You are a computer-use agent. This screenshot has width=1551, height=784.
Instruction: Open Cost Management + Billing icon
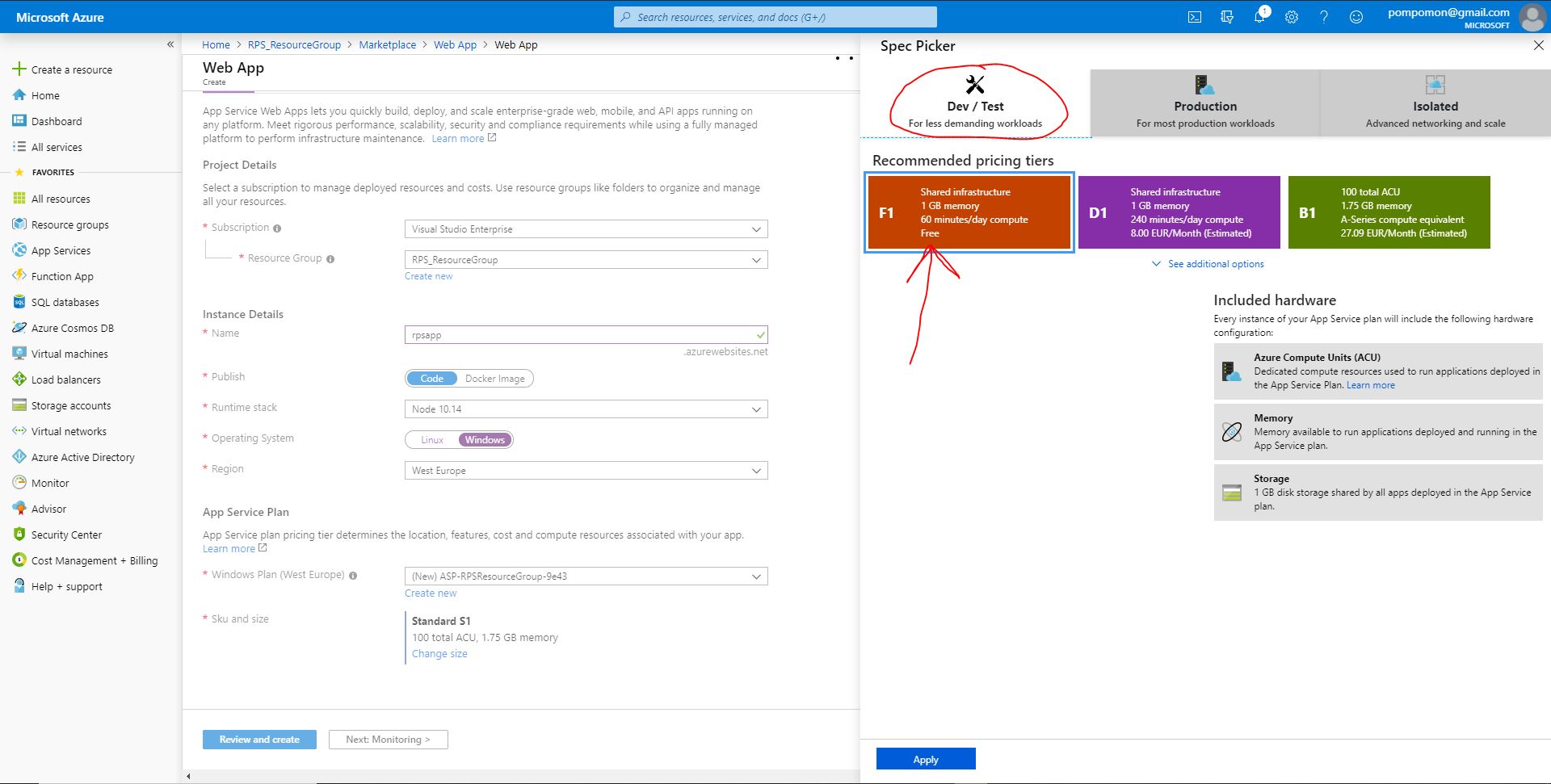tap(19, 560)
